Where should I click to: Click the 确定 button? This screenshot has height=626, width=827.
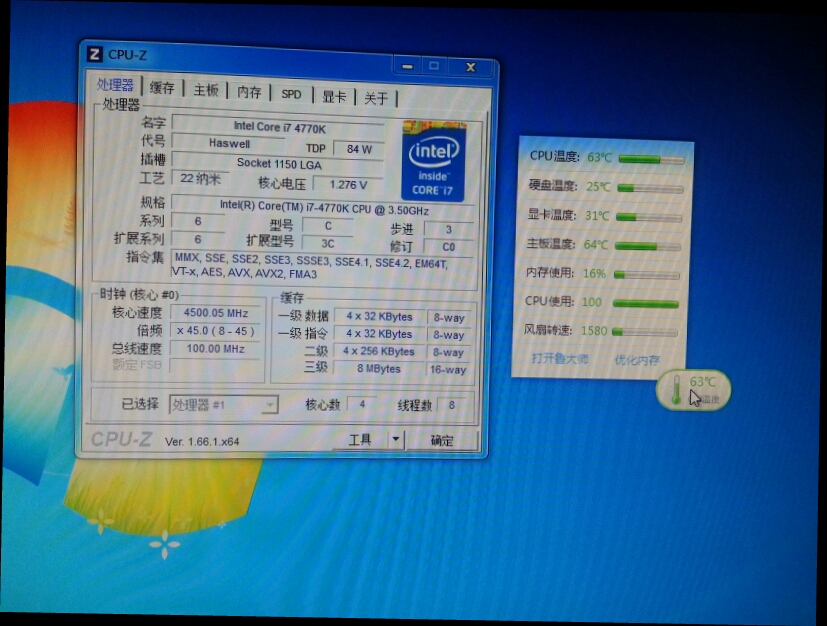pyautogui.click(x=442, y=440)
